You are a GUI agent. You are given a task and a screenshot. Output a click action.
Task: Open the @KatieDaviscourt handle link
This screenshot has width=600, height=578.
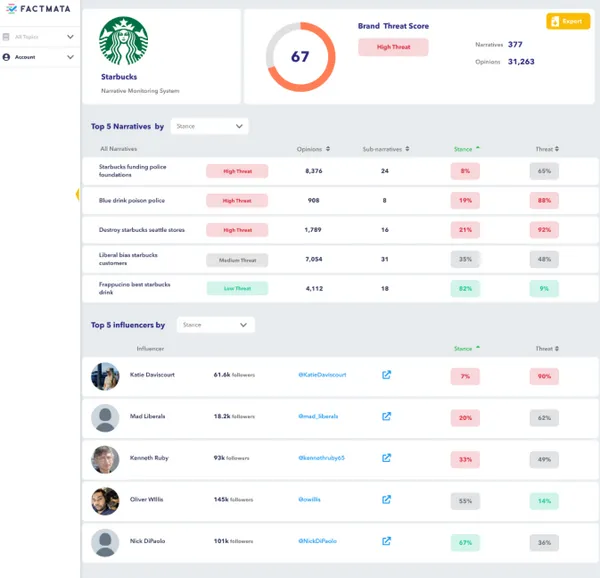click(x=322, y=375)
